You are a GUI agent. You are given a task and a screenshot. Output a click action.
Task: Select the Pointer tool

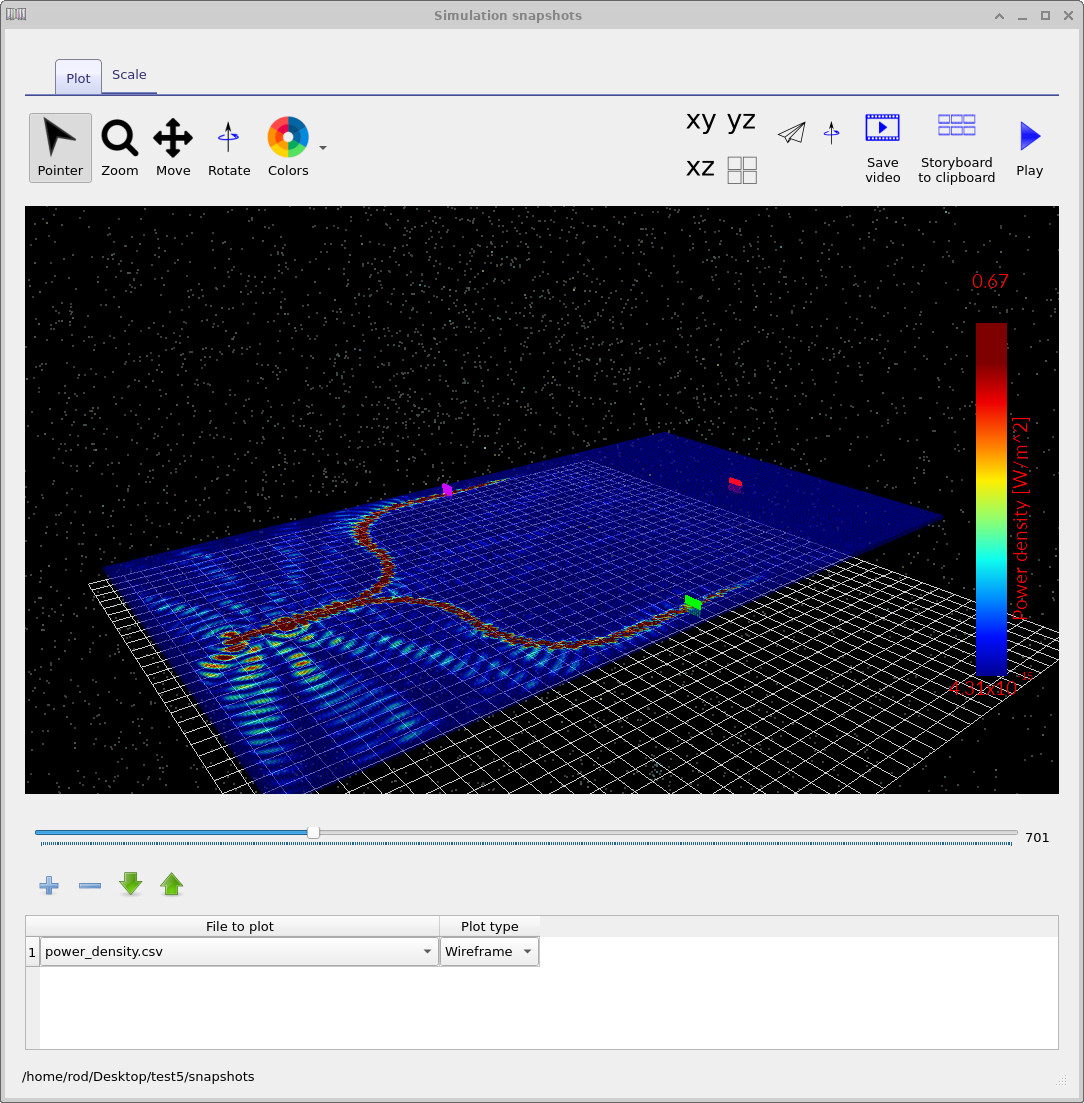pyautogui.click(x=60, y=147)
